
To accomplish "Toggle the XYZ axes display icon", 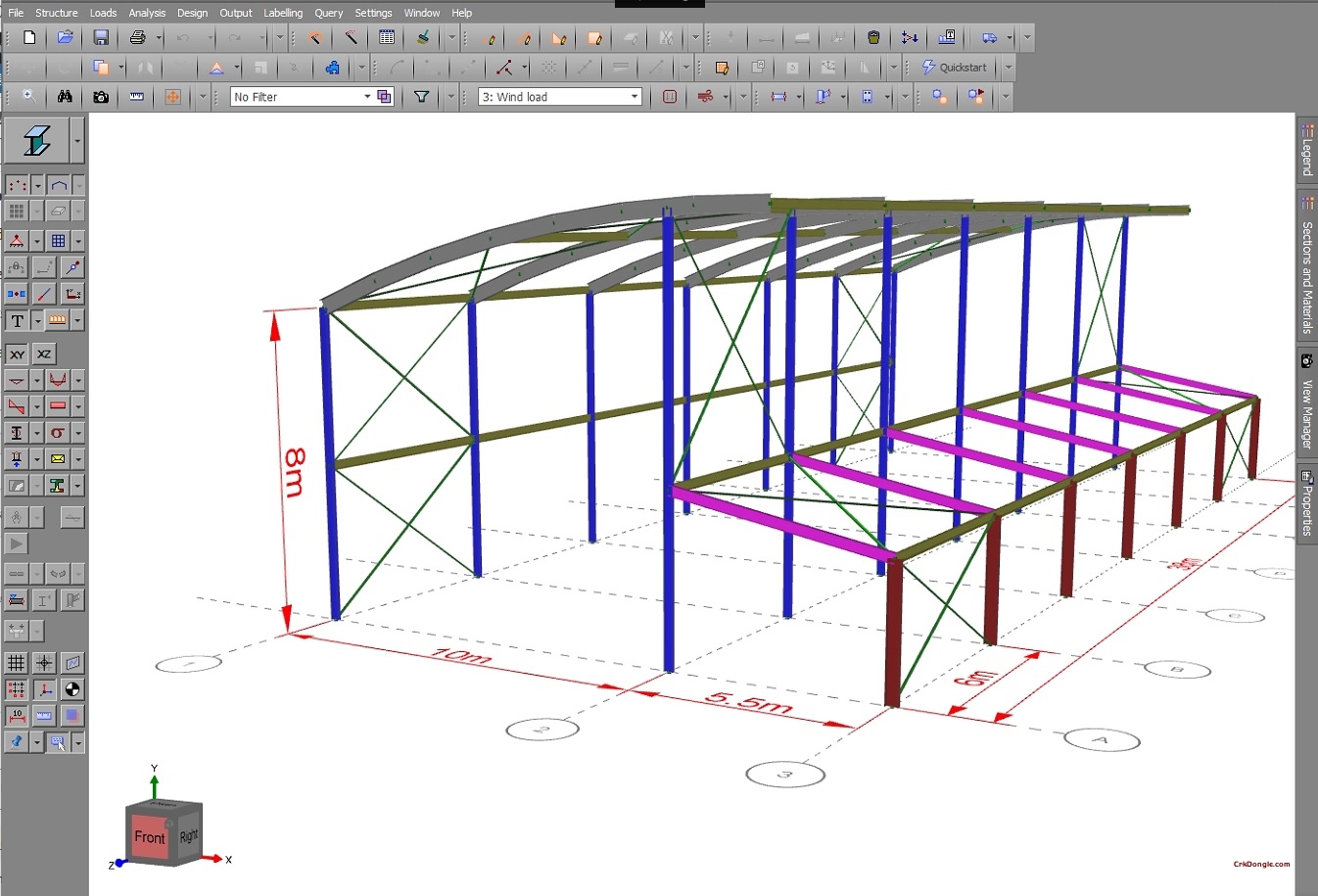I will (44, 689).
